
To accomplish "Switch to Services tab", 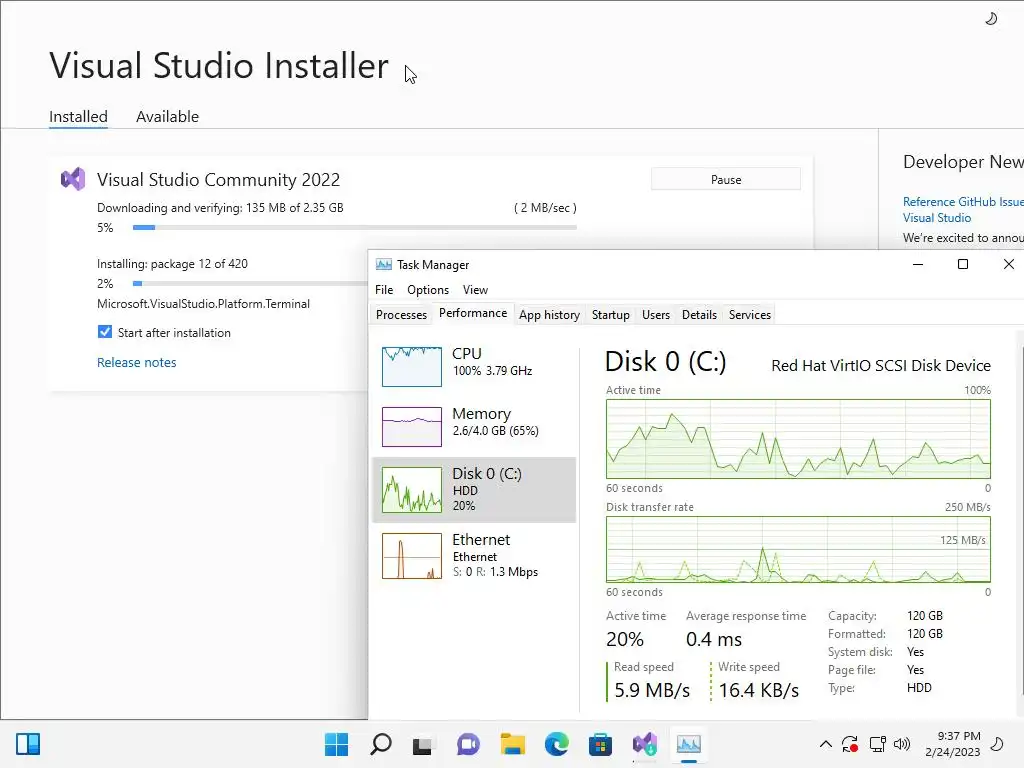I will (750, 315).
